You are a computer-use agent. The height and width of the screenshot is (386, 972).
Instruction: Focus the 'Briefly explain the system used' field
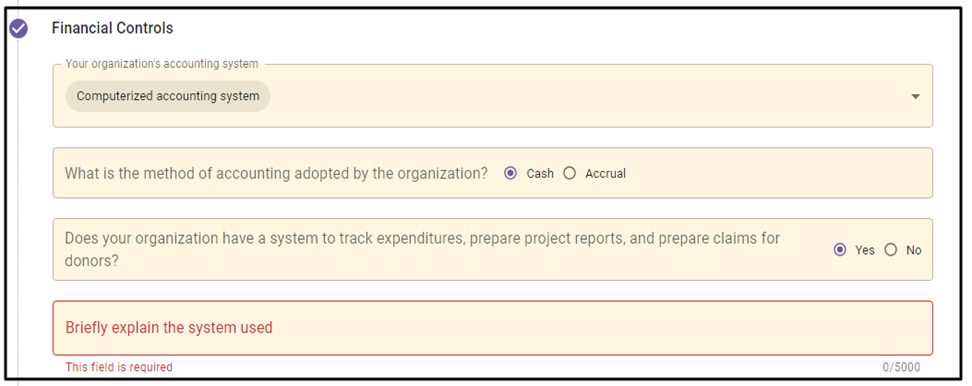tap(493, 328)
